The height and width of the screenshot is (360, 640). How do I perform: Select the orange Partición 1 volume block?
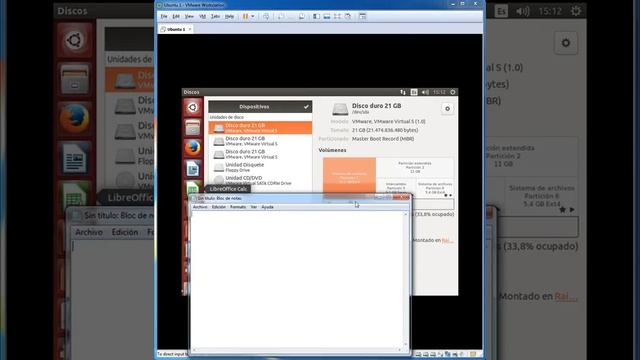tap(349, 176)
